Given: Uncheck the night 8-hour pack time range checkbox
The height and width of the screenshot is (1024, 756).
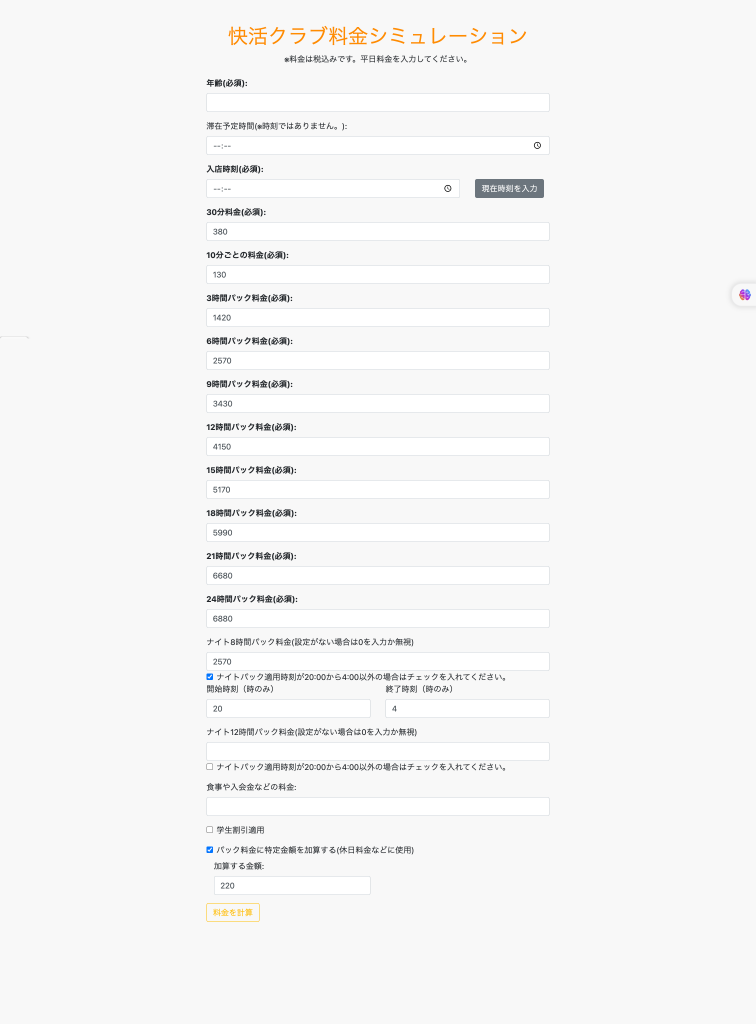Looking at the screenshot, I should 210,677.
